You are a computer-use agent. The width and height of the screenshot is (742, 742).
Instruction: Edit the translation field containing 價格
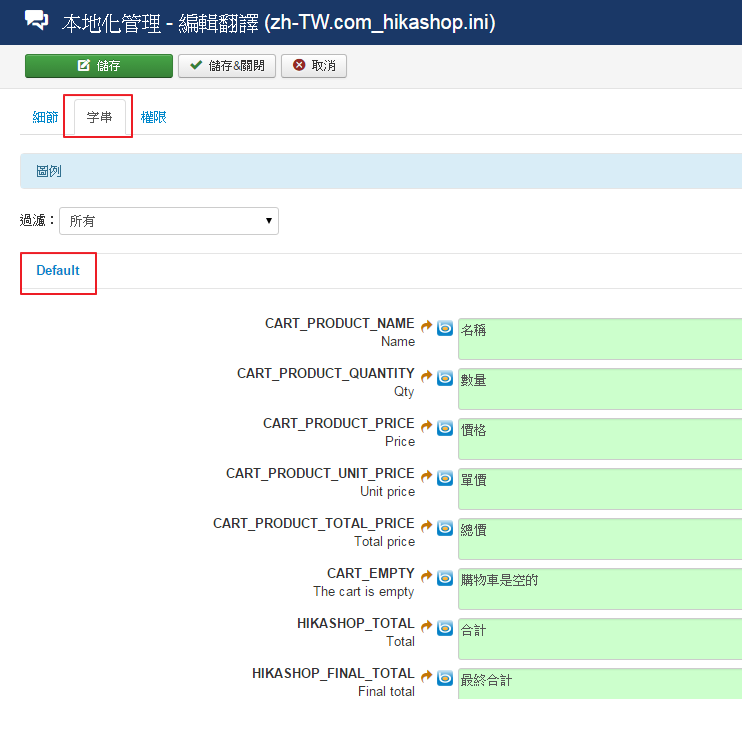pos(600,439)
